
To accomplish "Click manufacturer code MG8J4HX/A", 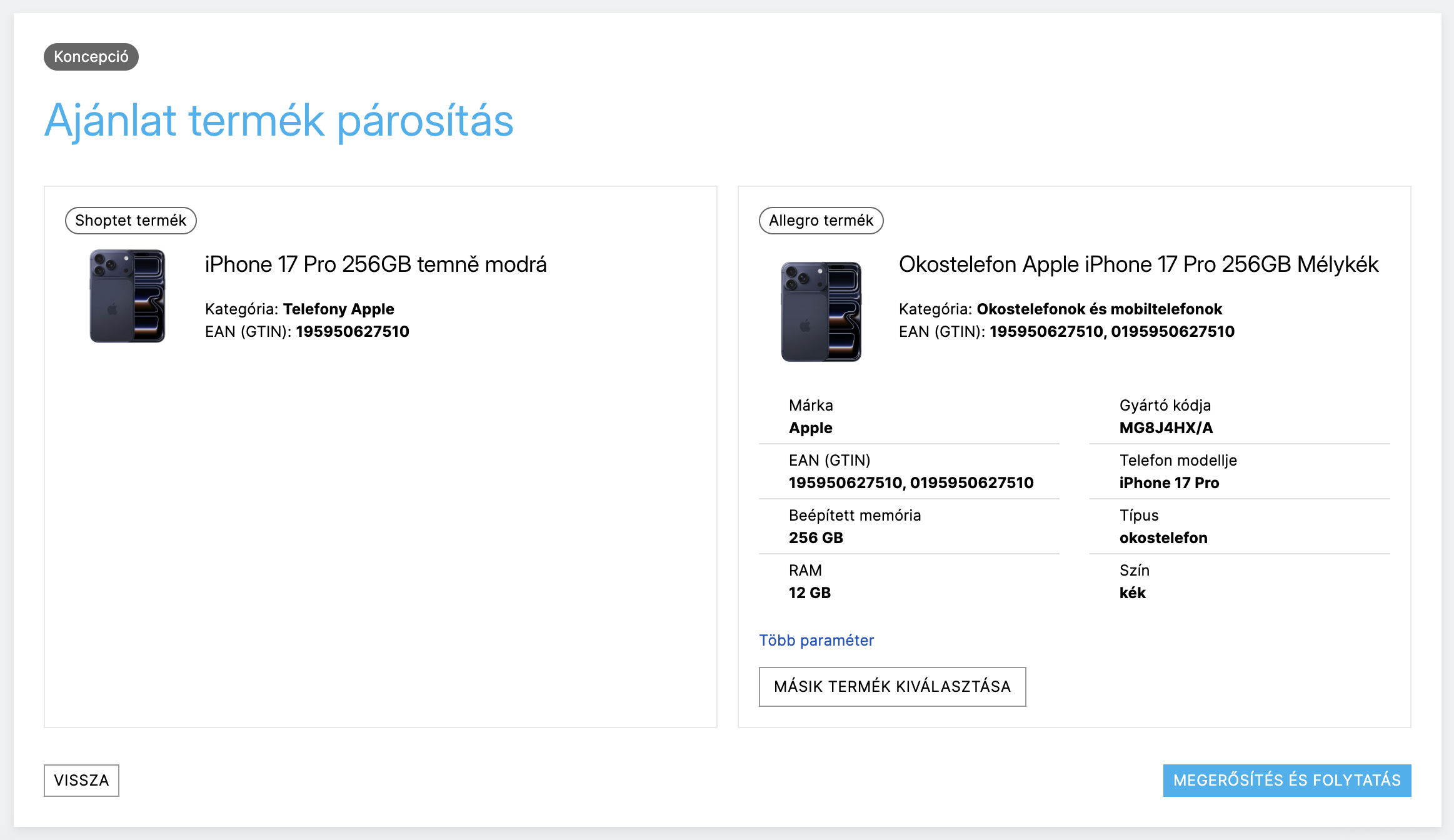I will 1166,427.
